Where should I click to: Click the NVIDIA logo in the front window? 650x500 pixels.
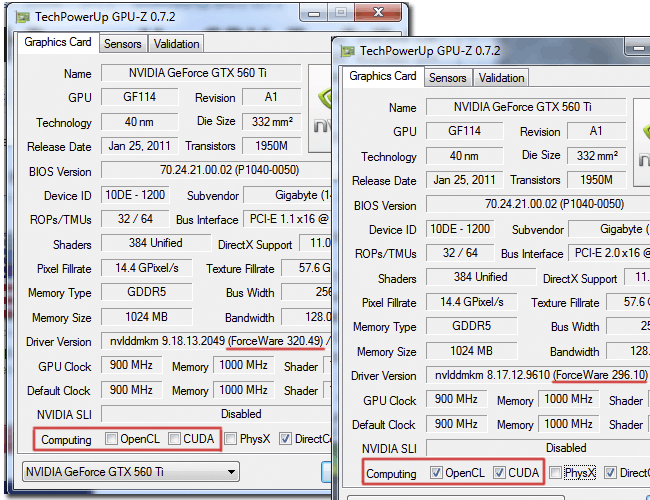[x=642, y=143]
